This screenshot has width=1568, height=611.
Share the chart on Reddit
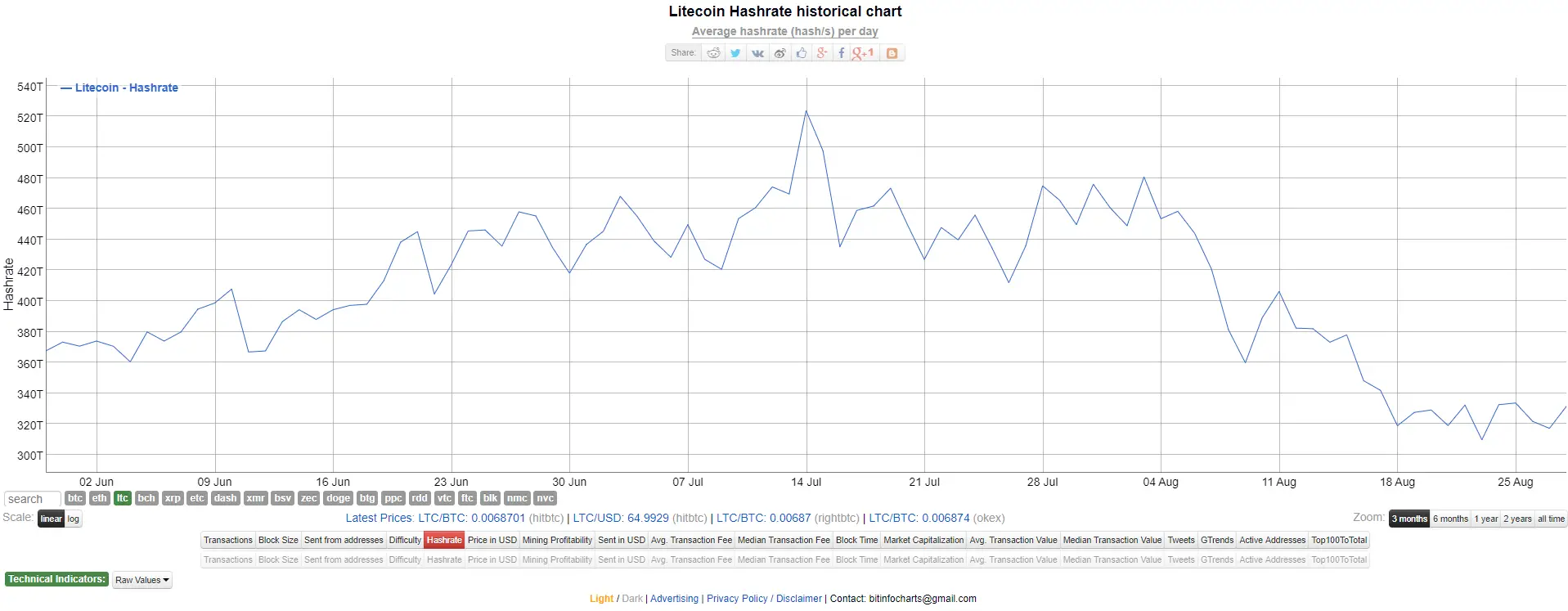pyautogui.click(x=714, y=53)
